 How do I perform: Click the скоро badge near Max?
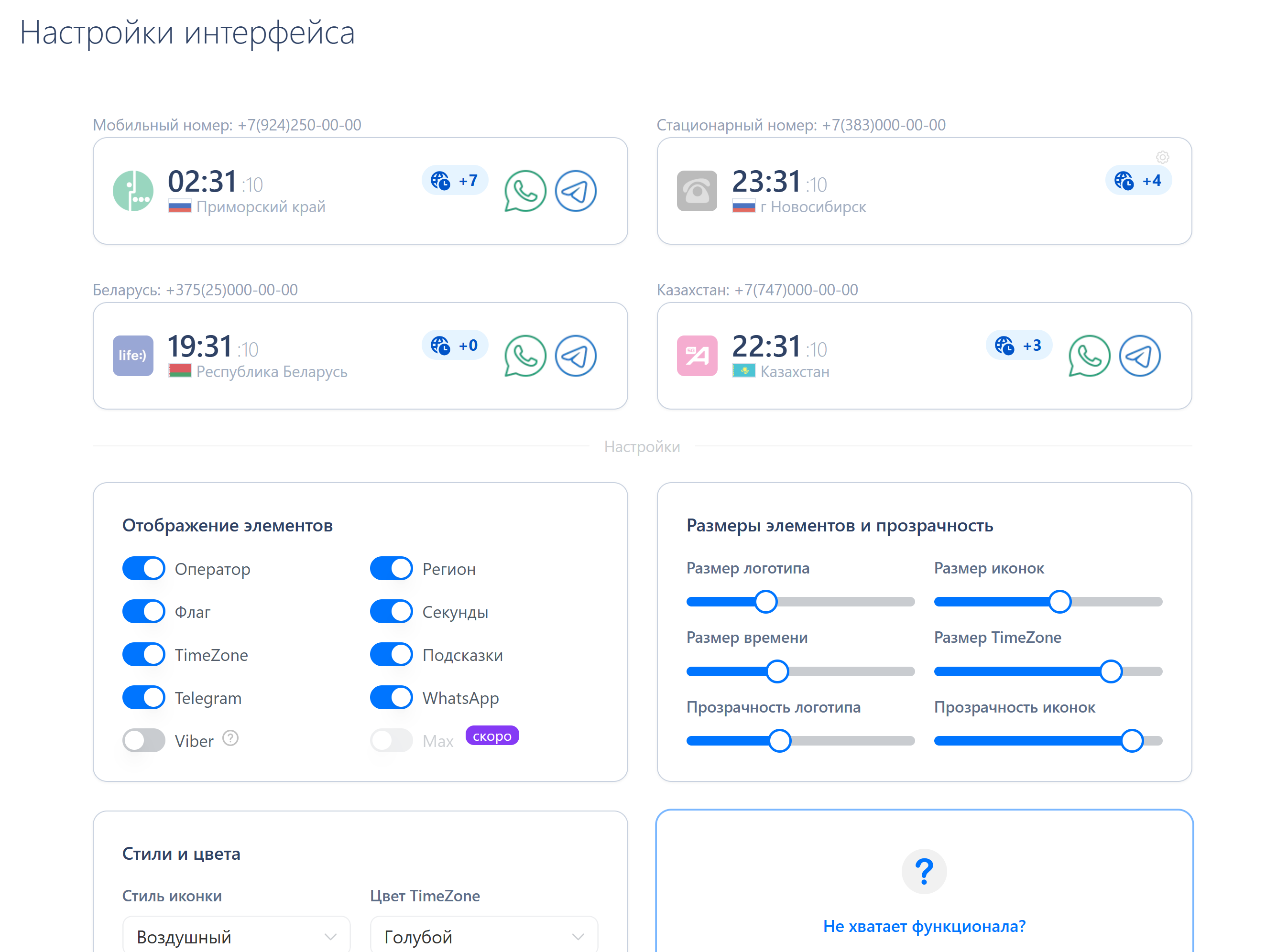491,736
